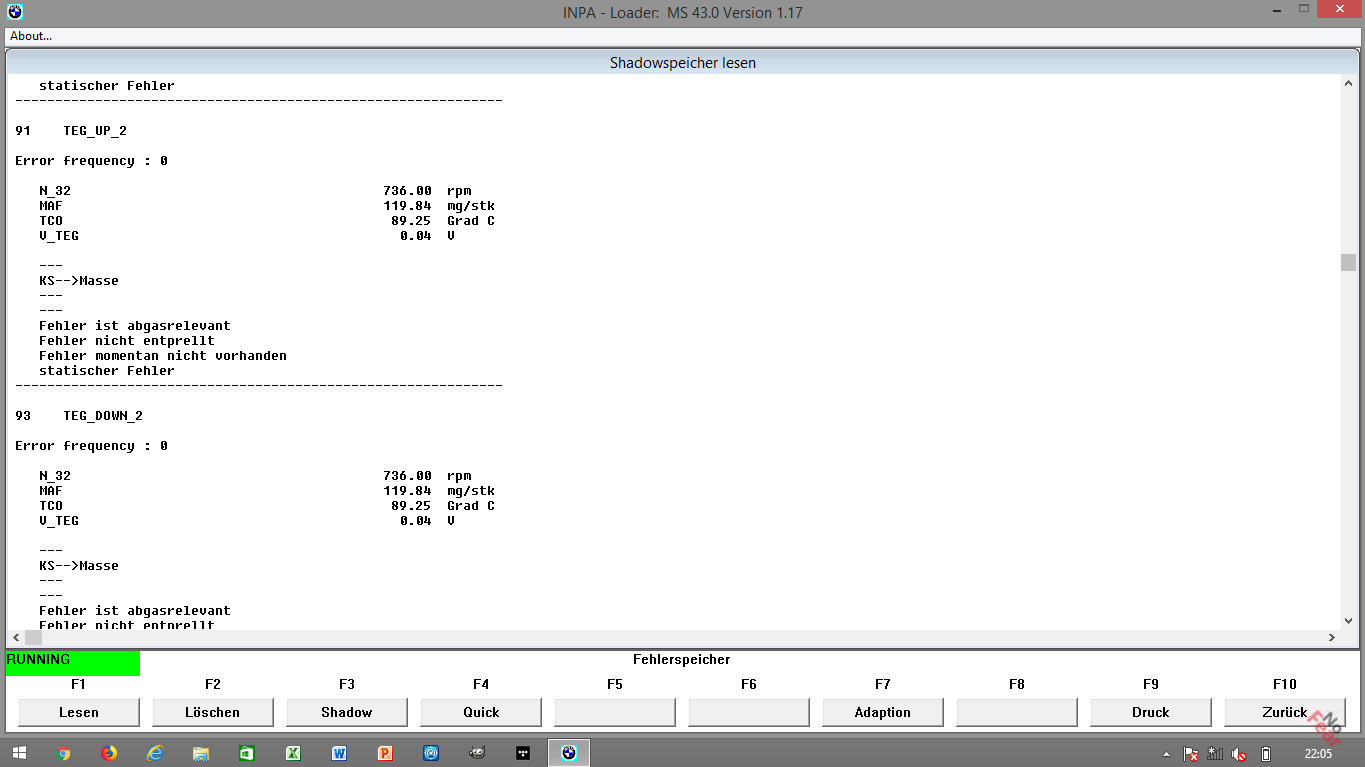The height and width of the screenshot is (767, 1365).
Task: Open Excel from the taskbar
Action: tap(293, 753)
